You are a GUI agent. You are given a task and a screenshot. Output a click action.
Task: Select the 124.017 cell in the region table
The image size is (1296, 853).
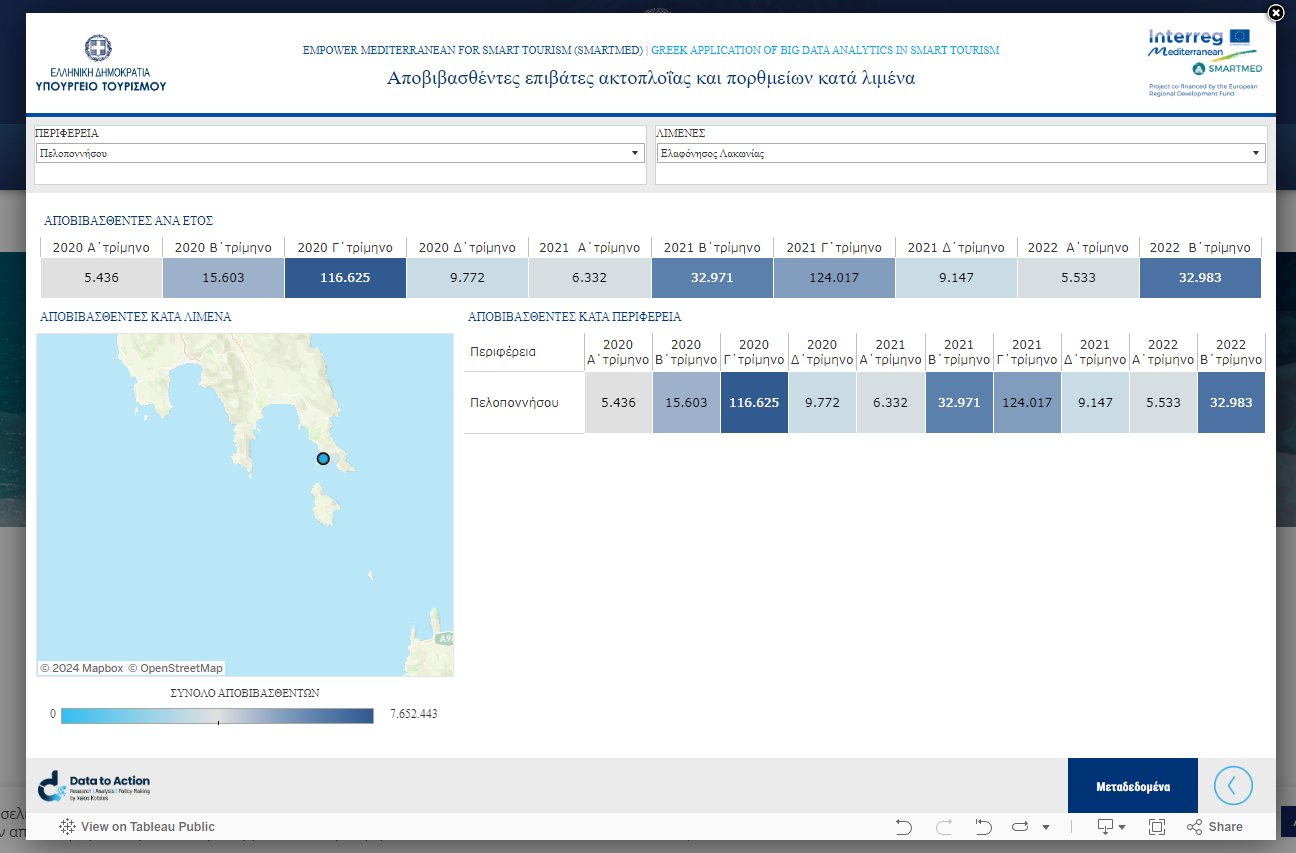click(x=1027, y=403)
